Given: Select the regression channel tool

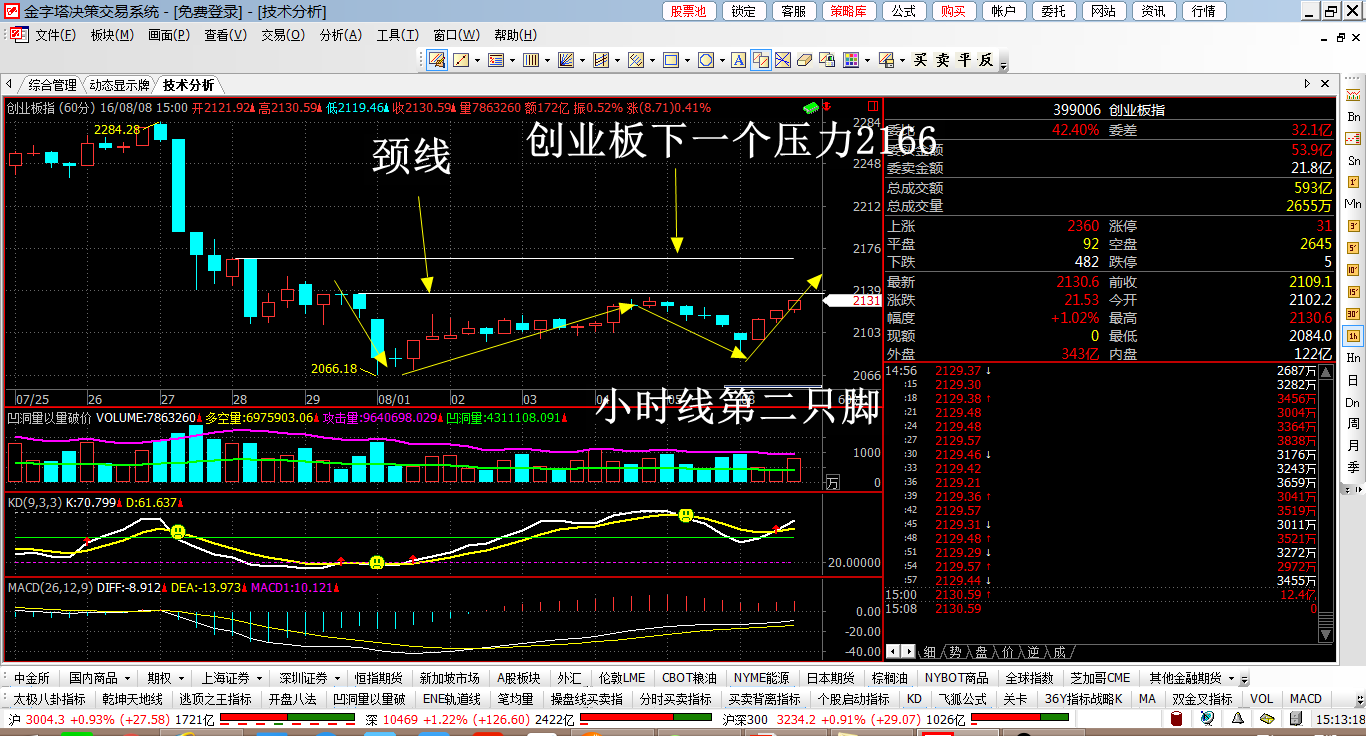Looking at the screenshot, I should tap(600, 60).
